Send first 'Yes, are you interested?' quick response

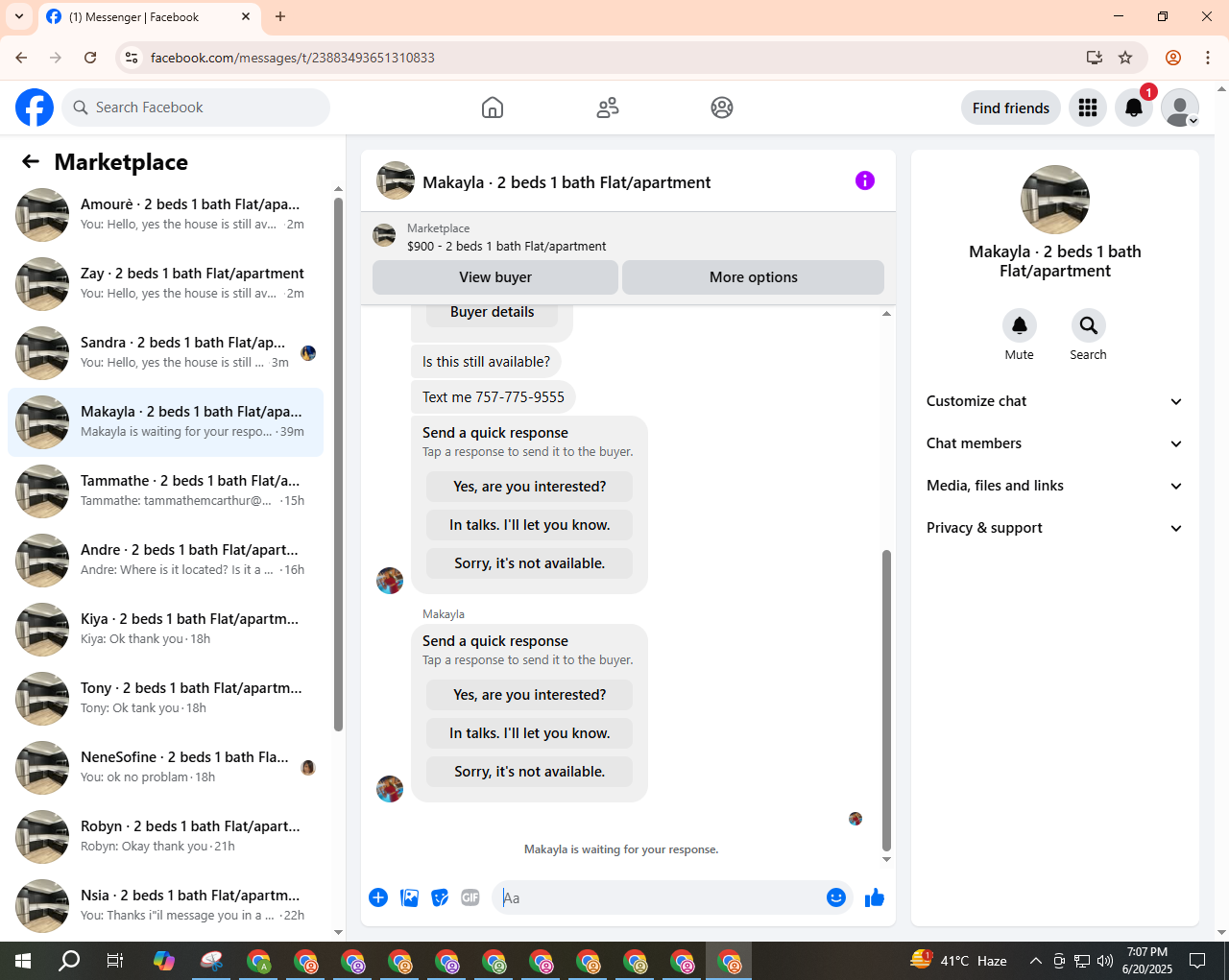click(x=530, y=487)
